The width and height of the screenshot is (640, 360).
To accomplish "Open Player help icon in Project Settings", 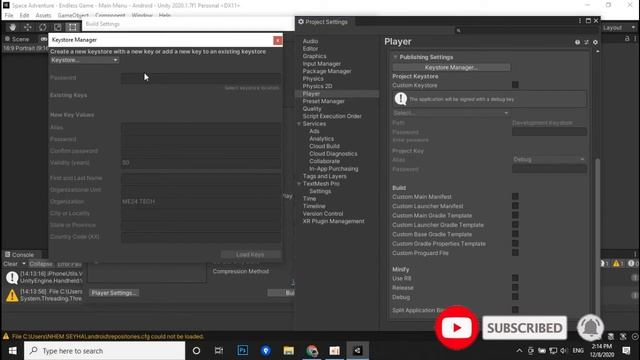I will click(x=577, y=42).
